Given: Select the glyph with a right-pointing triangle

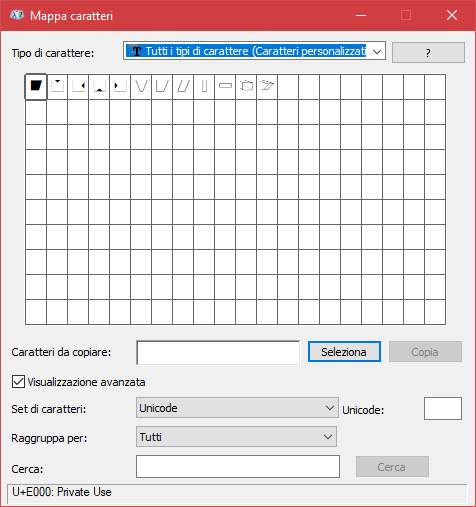Looking at the screenshot, I should 120,86.
